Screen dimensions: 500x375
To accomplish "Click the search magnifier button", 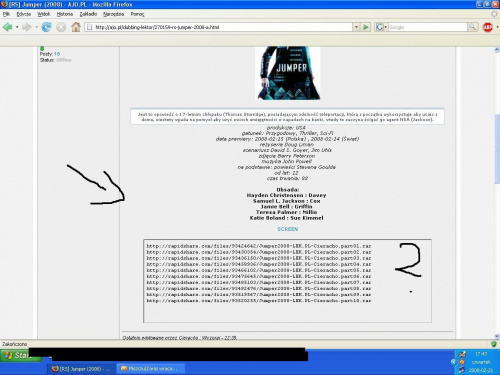I will click(x=472, y=27).
